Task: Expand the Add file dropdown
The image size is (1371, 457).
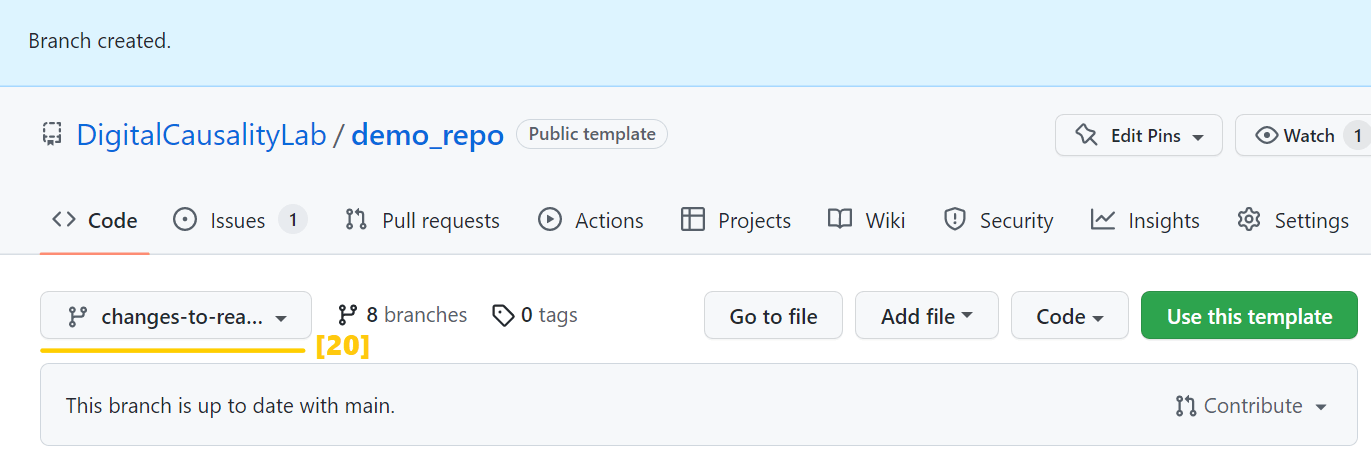Action: coord(926,317)
